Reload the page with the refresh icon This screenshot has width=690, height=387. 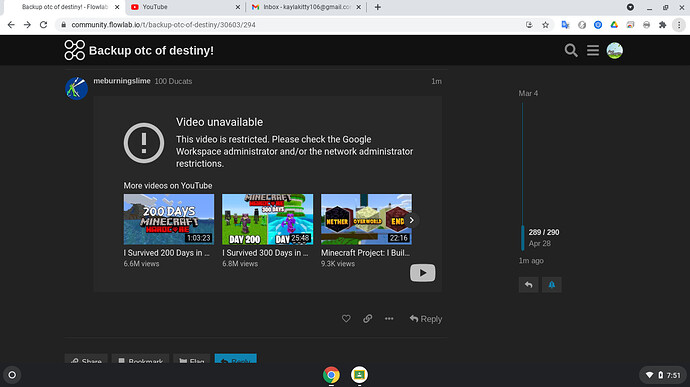43,25
